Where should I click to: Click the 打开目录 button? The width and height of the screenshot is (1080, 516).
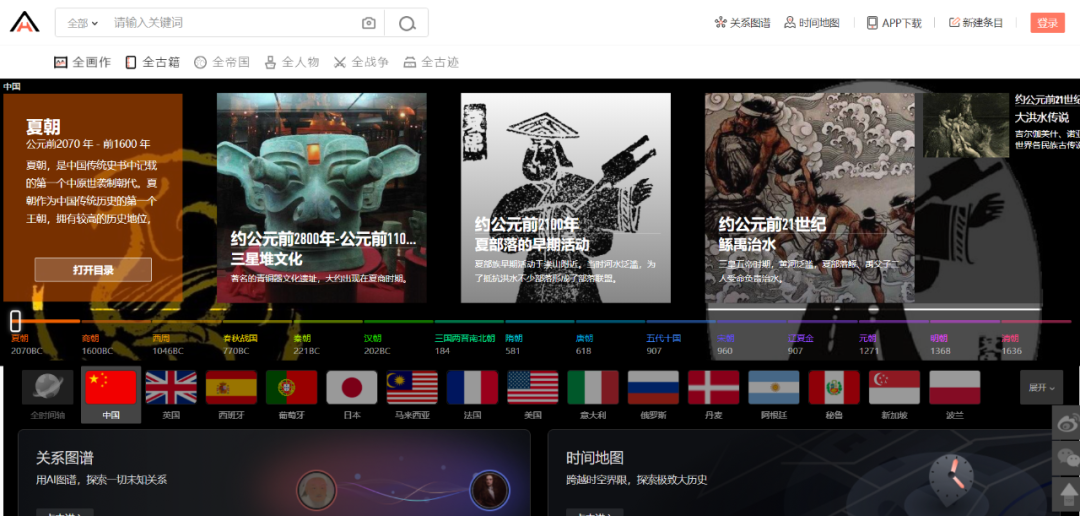(x=93, y=270)
